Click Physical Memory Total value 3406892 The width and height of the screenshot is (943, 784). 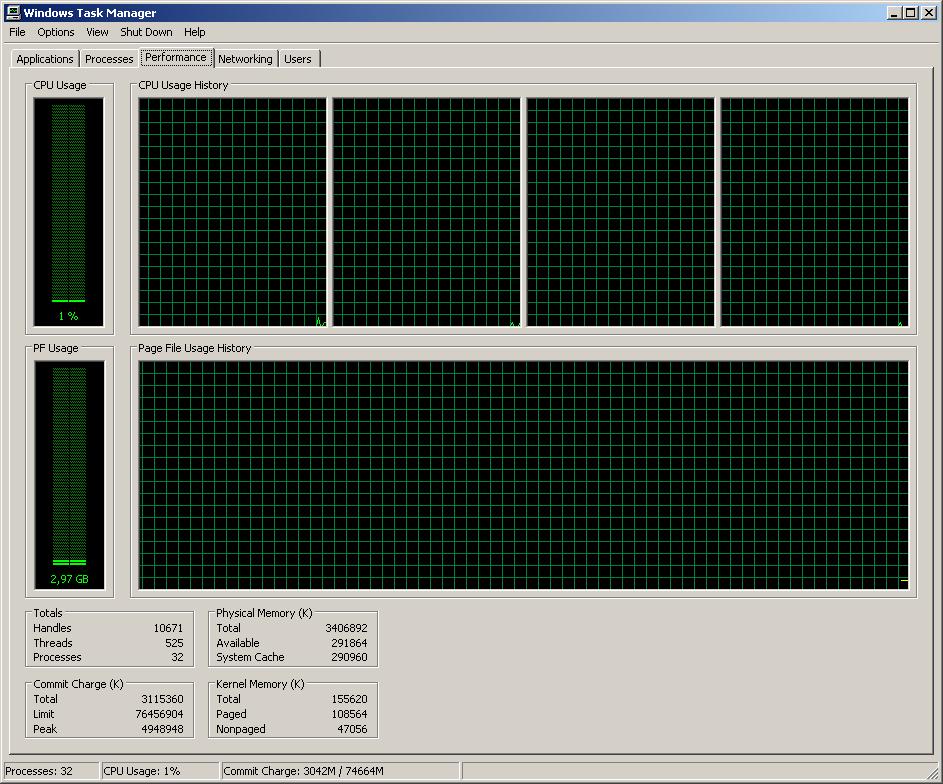(x=346, y=628)
